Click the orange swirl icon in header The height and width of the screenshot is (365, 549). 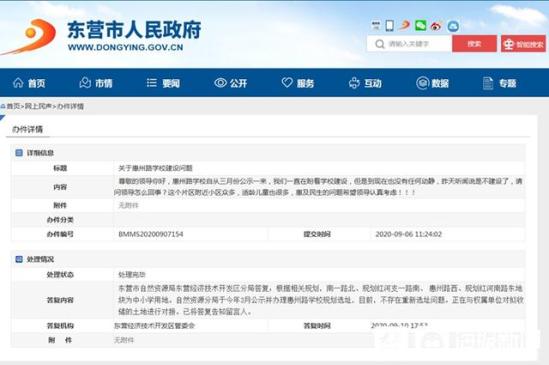click(405, 25)
